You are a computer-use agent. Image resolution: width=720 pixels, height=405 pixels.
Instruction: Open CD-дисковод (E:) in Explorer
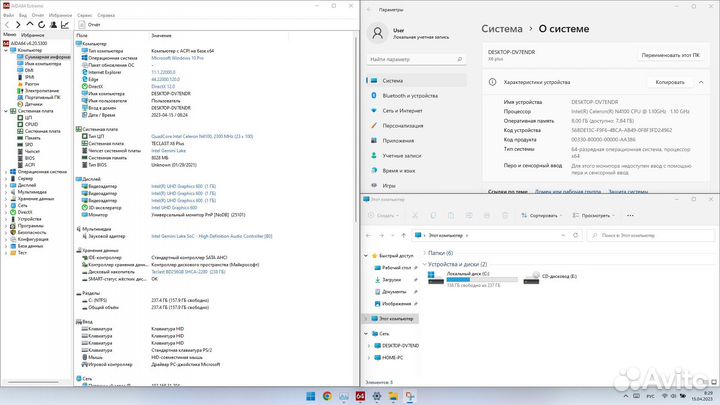[x=551, y=277]
